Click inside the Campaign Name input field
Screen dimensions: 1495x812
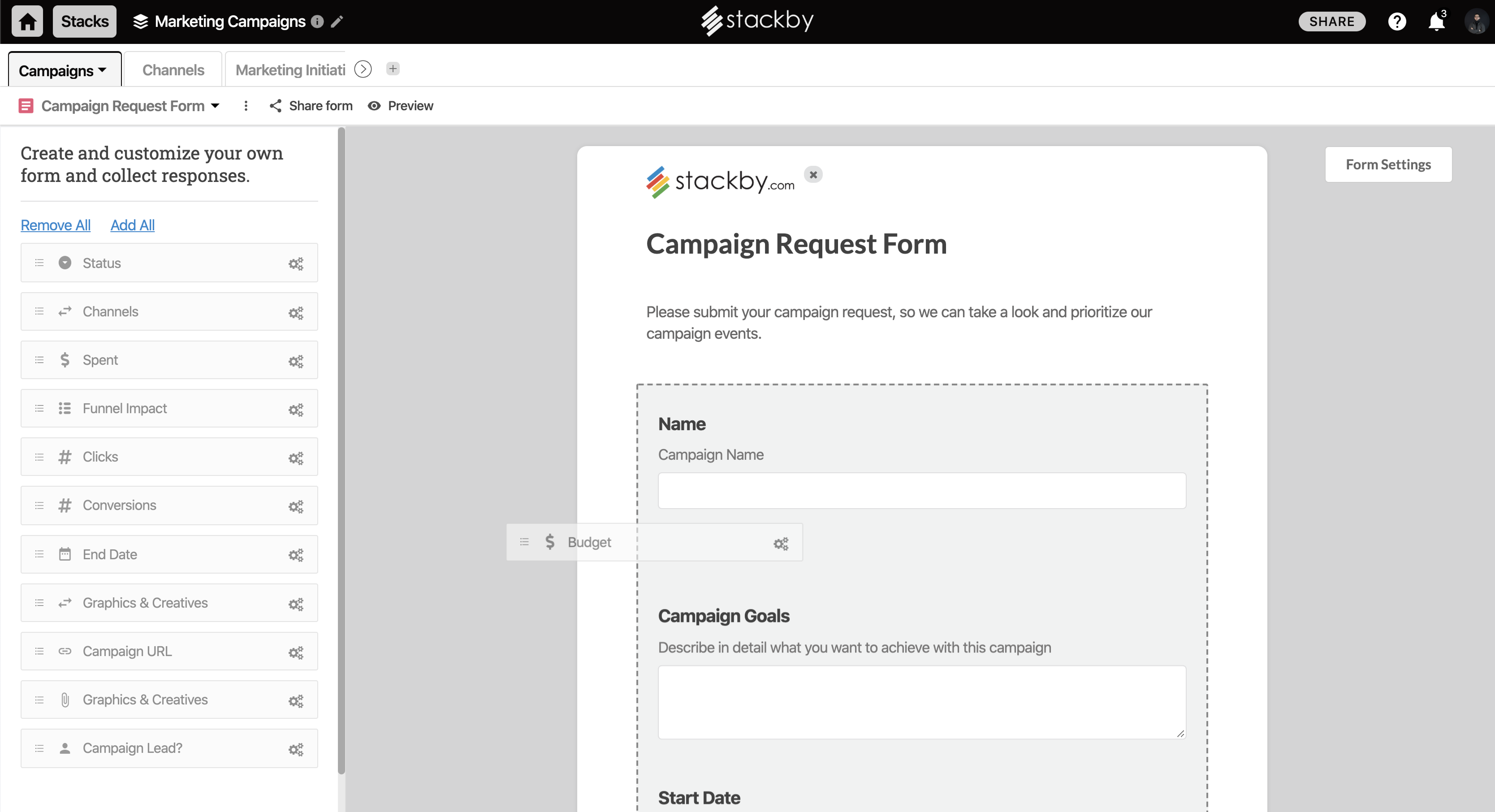click(x=922, y=490)
